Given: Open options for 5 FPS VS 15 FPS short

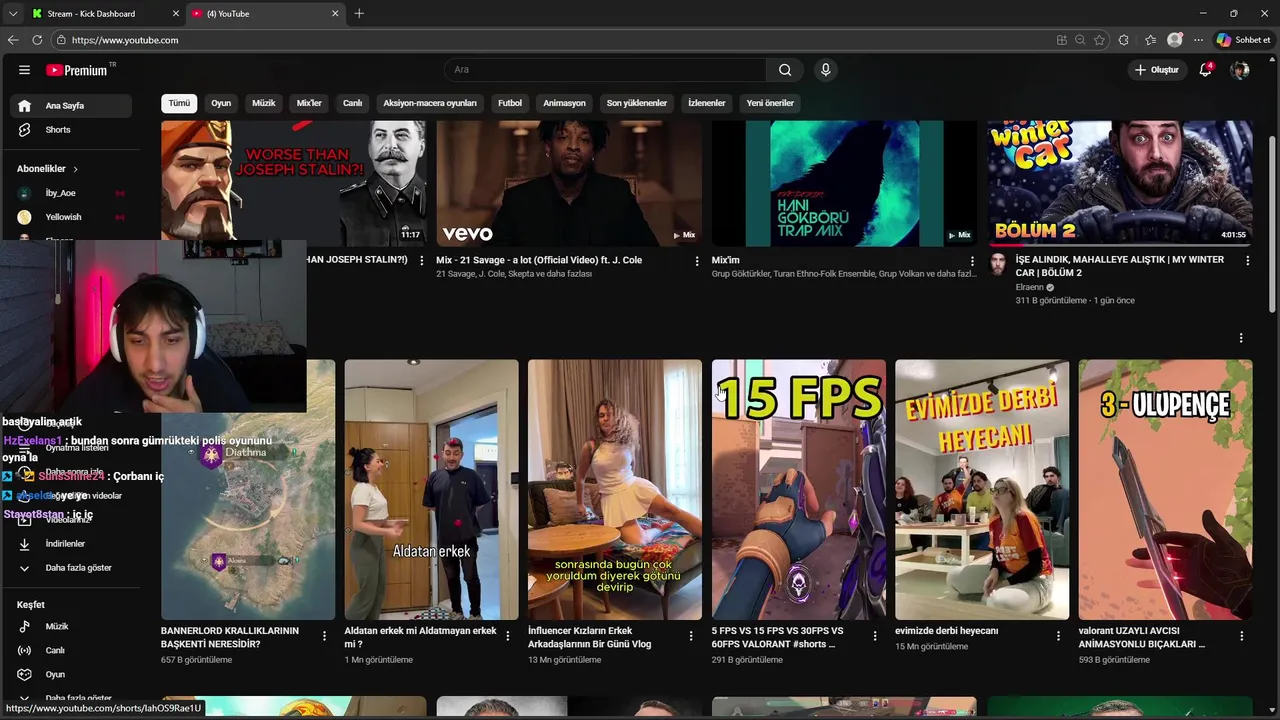Looking at the screenshot, I should pyautogui.click(x=875, y=636).
